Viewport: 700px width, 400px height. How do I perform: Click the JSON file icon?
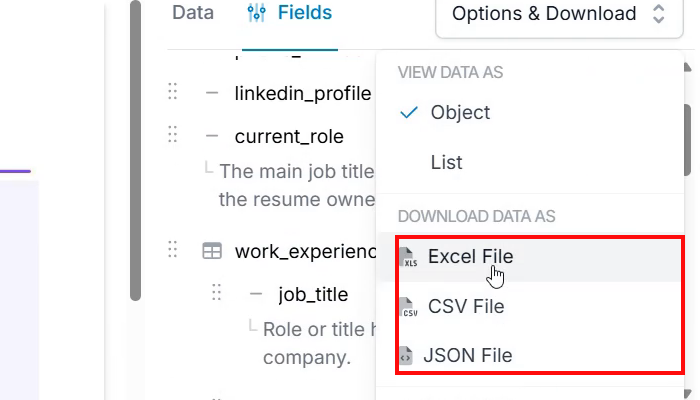(406, 356)
